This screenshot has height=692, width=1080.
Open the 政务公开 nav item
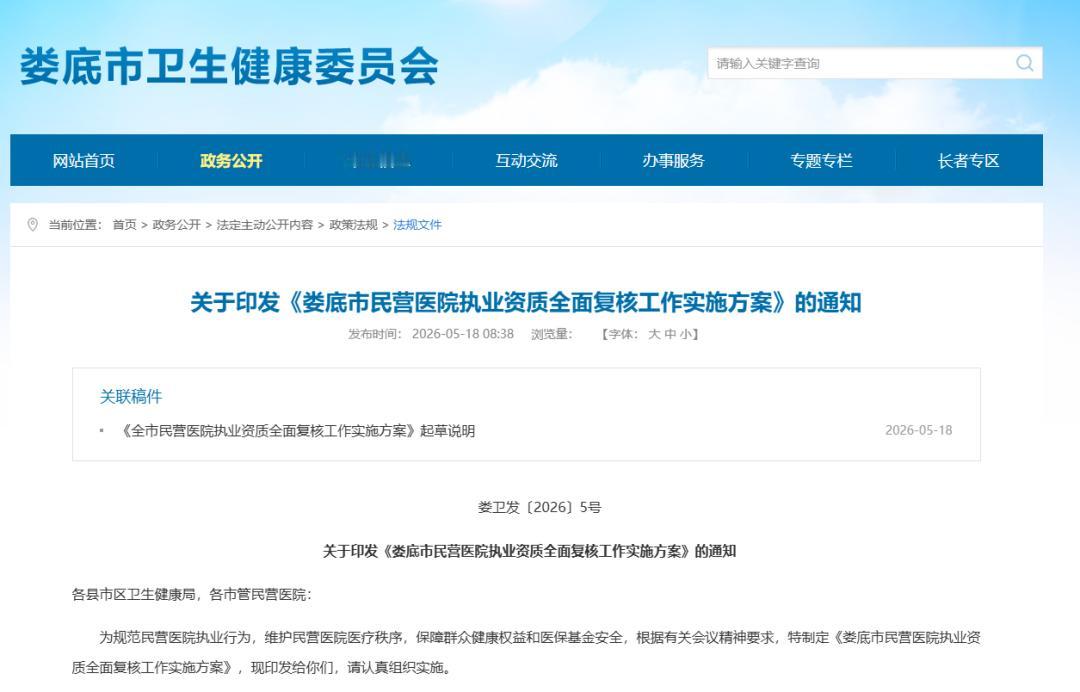click(x=231, y=160)
